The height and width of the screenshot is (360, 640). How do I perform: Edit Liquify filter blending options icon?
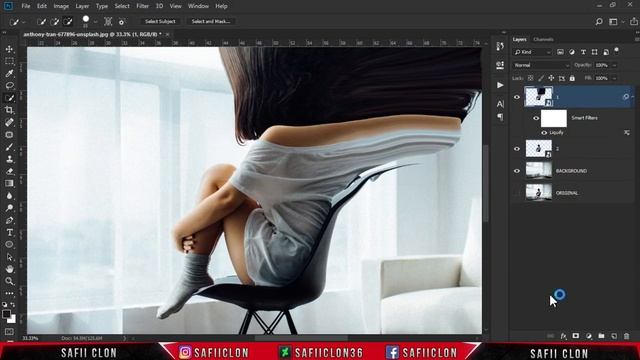(627, 133)
